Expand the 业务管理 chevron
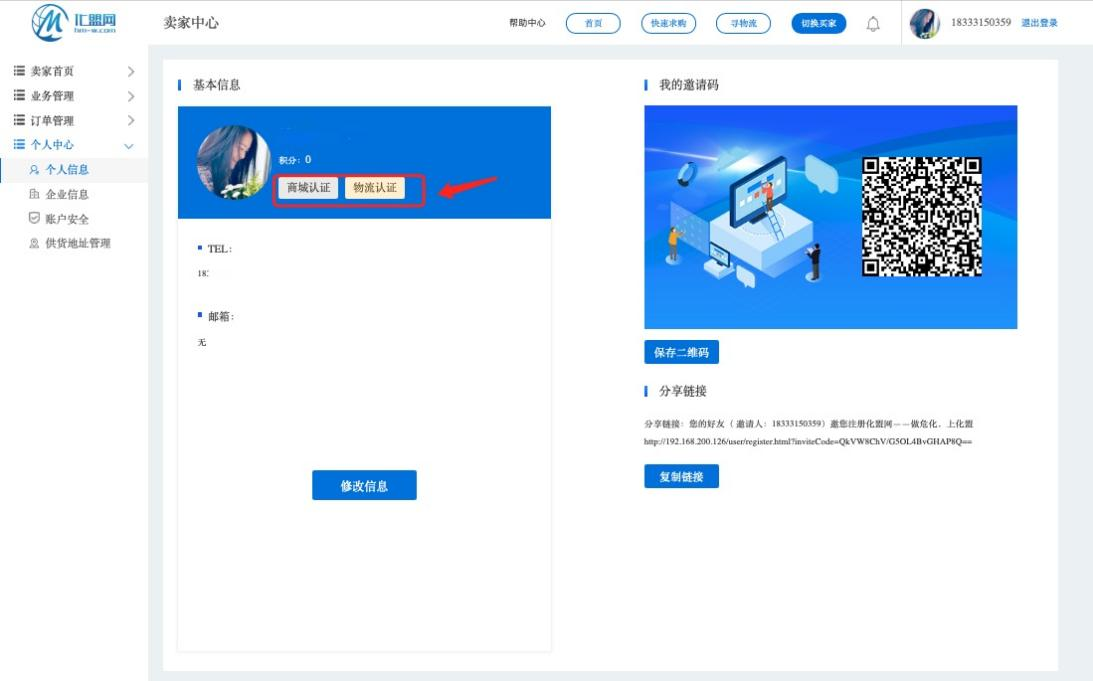This screenshot has height=681, width=1093. (130, 96)
